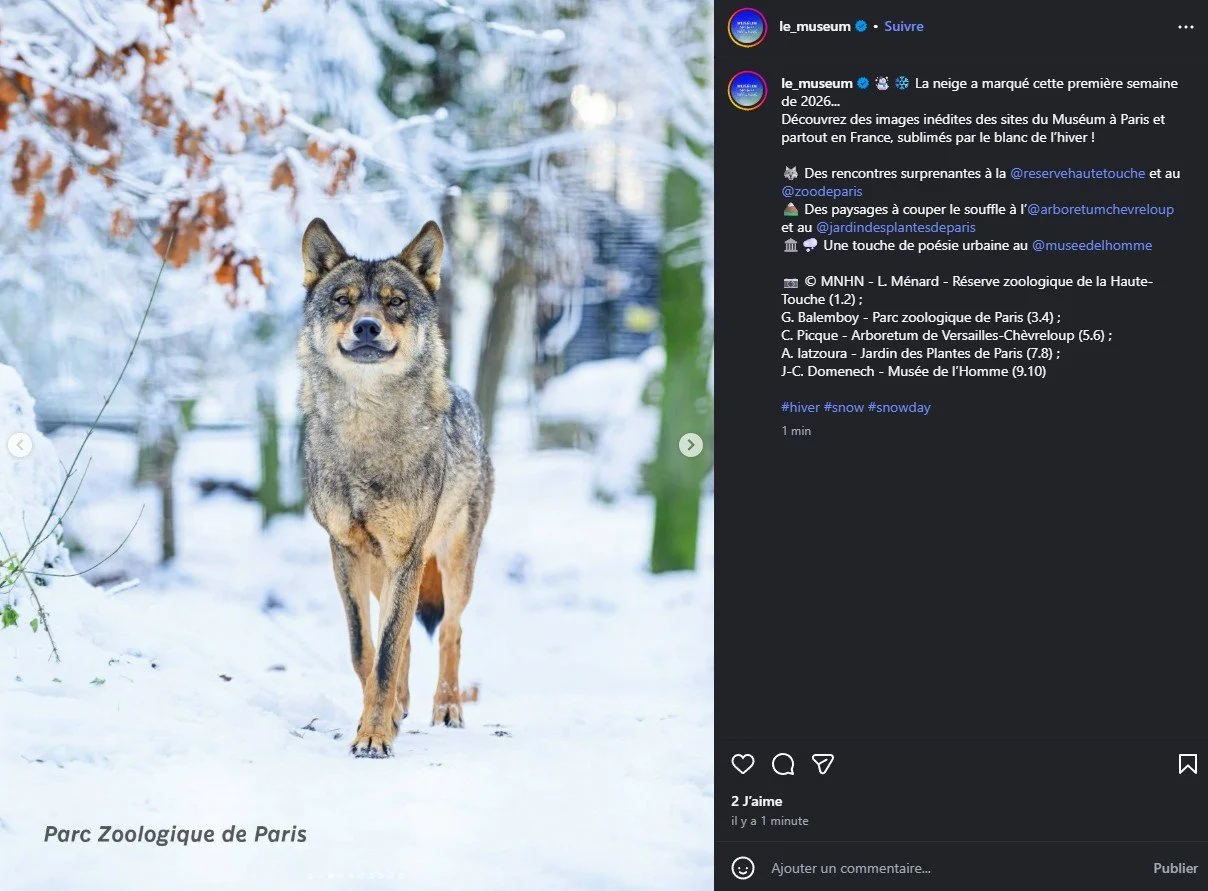Share post with paper plane icon

(x=823, y=764)
